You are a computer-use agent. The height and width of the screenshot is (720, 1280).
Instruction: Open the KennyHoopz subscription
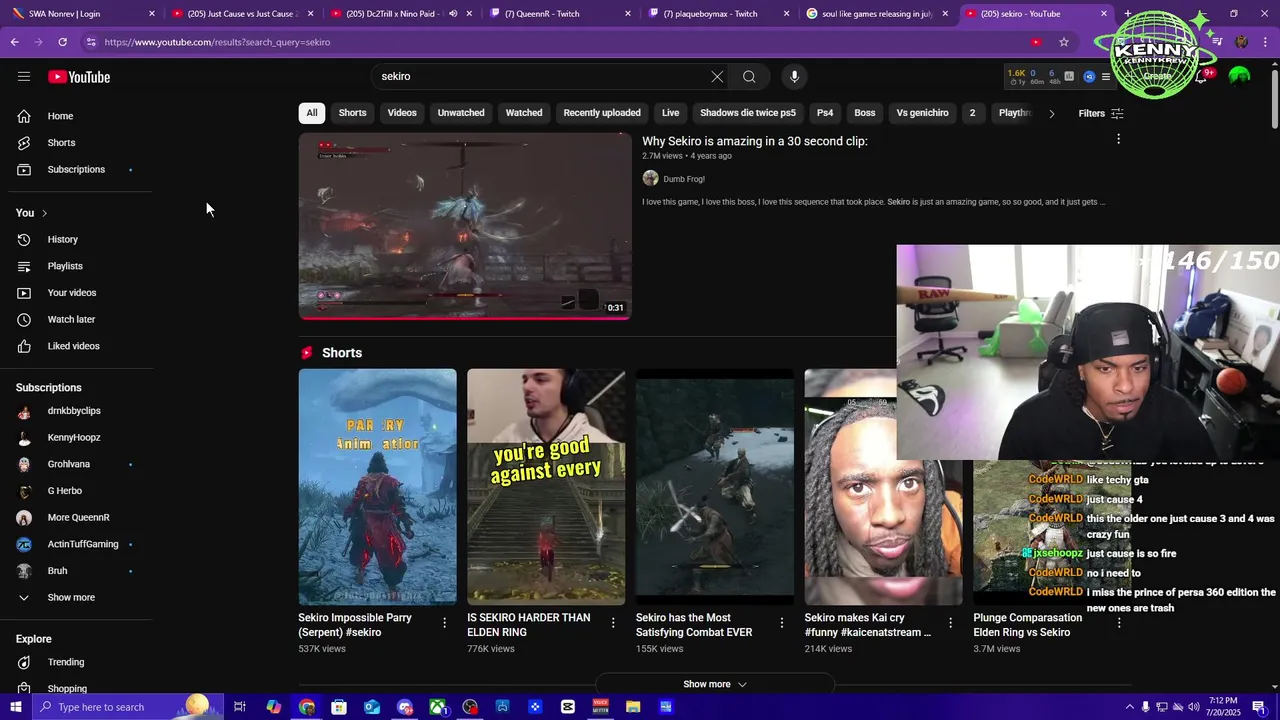point(76,438)
